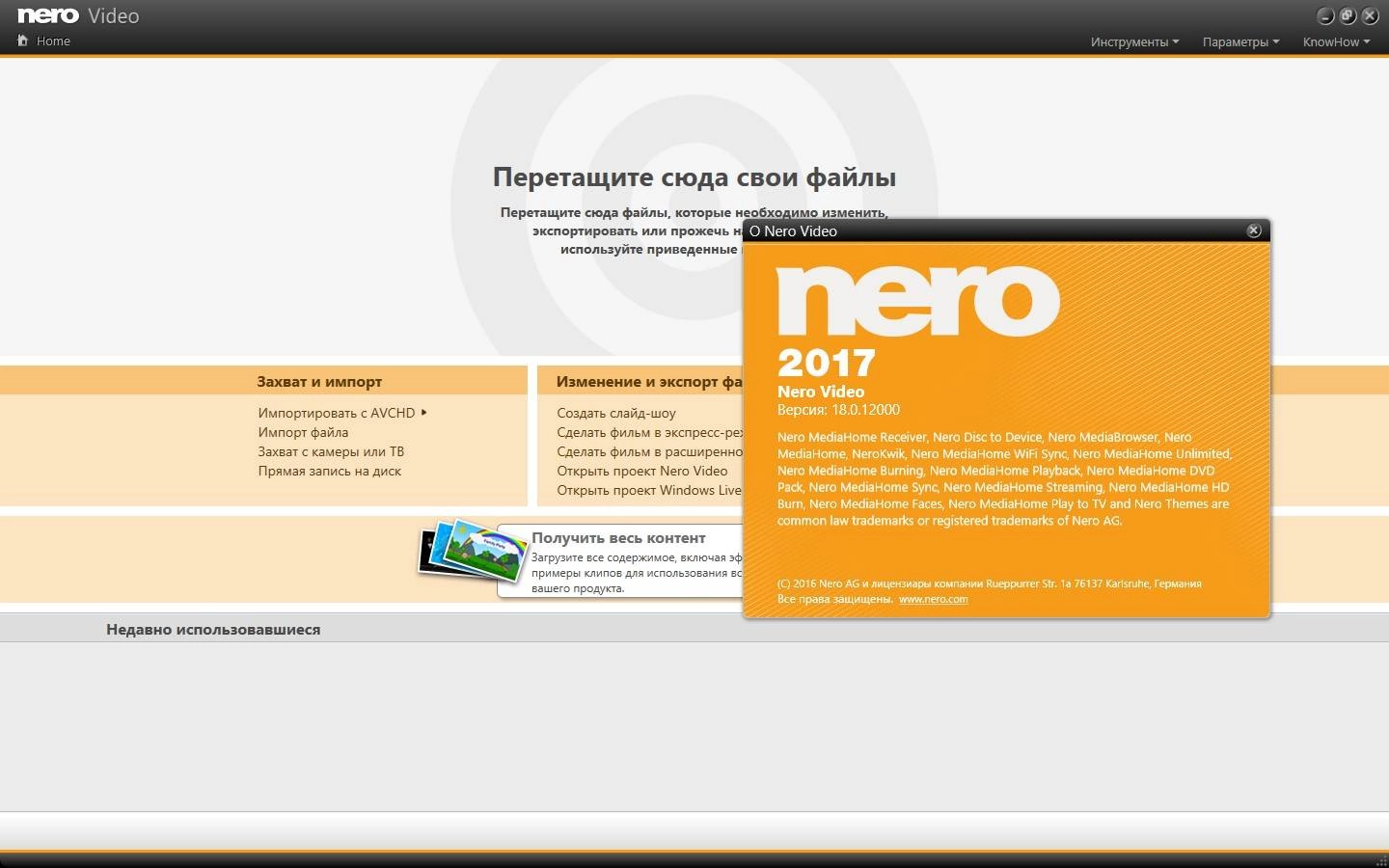Click Получить весь контент heading
Screen dimensions: 1389x868
pyautogui.click(x=618, y=538)
